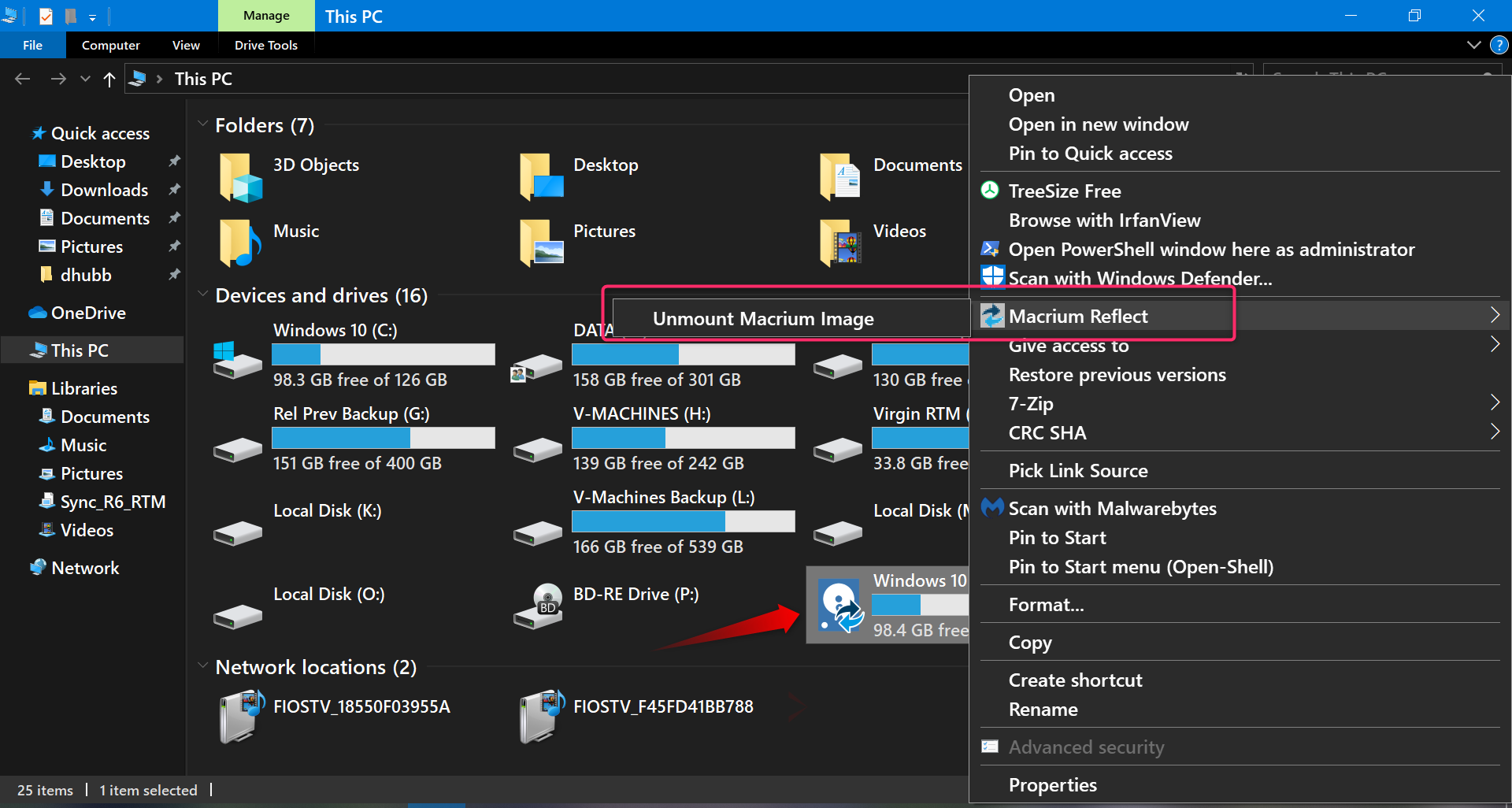The height and width of the screenshot is (808, 1512).
Task: Select the V-MACHINES (H:) drive icon
Action: [x=538, y=450]
